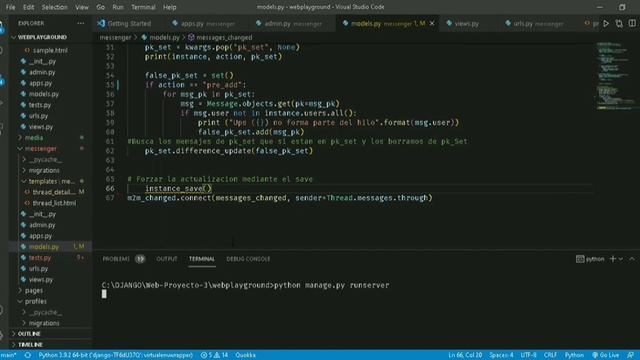Open the compare changes icon

click(619, 24)
